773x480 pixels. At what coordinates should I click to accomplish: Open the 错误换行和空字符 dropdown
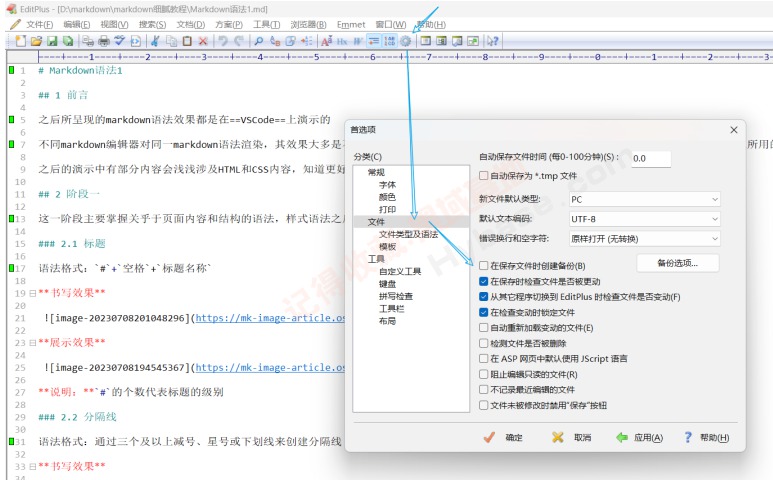coord(644,239)
